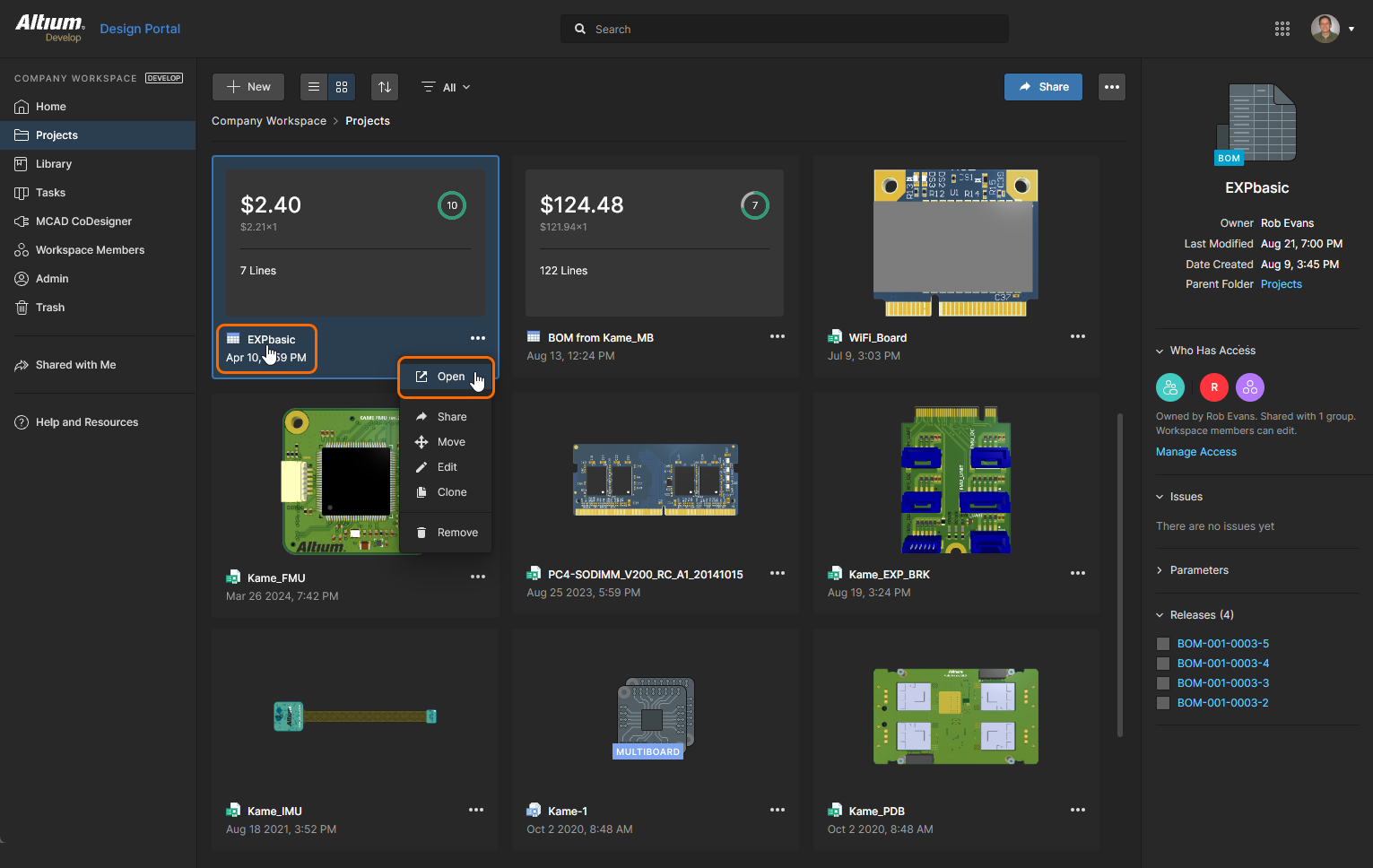Open the Trash bin icon in sidebar

(x=22, y=308)
